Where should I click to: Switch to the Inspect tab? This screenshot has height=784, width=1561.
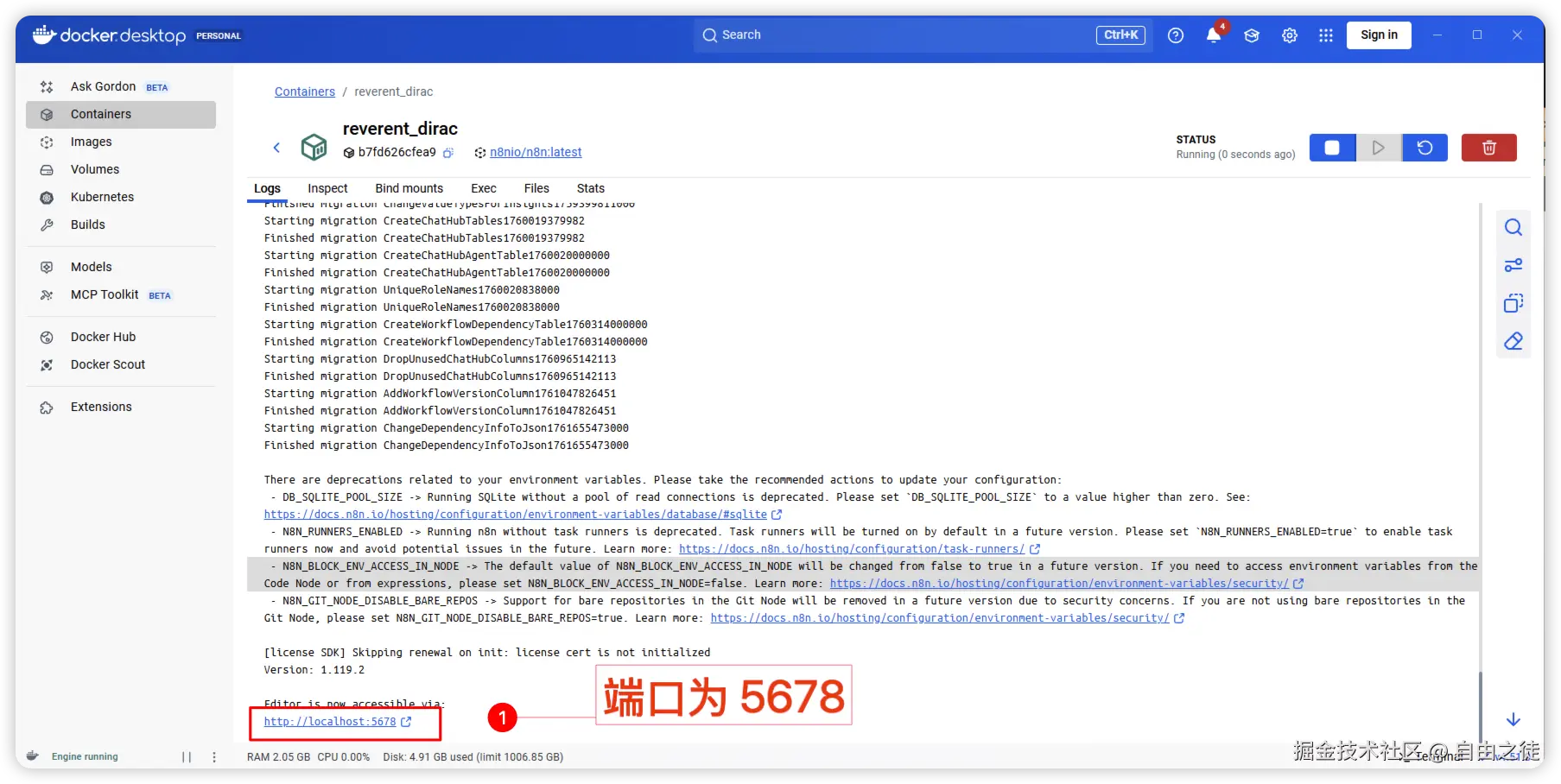327,188
